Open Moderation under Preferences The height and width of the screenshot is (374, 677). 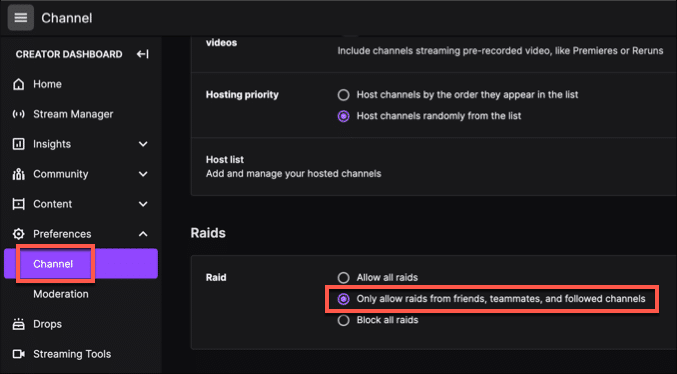[x=61, y=294]
